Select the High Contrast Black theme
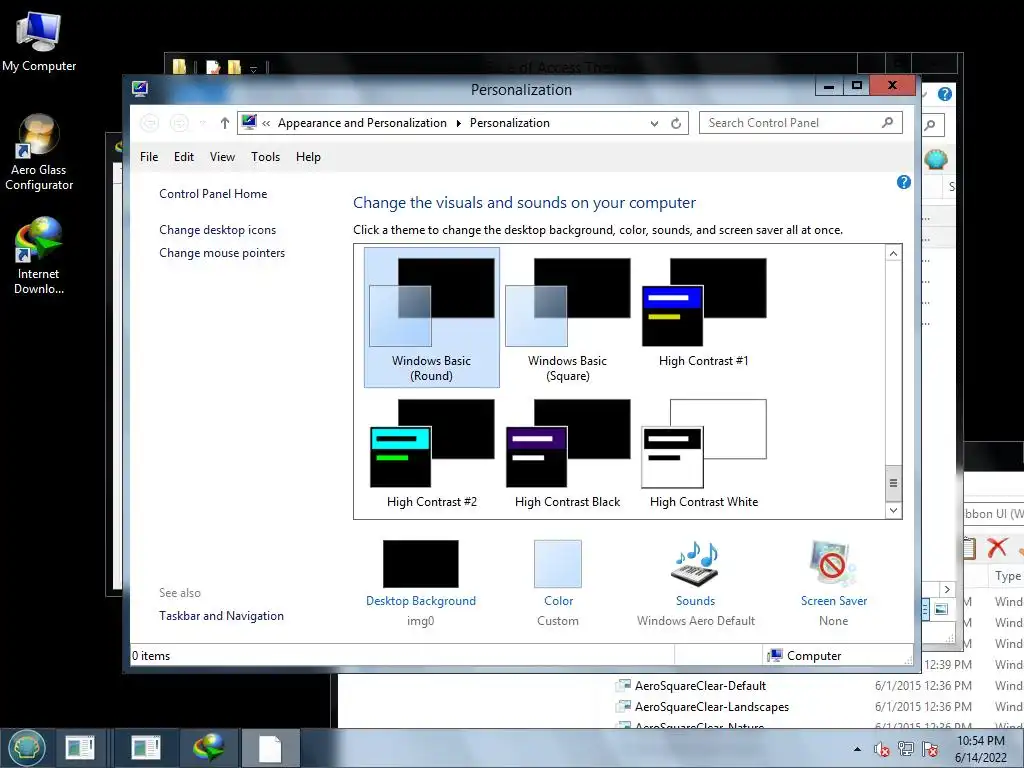This screenshot has height=768, width=1024. point(568,453)
